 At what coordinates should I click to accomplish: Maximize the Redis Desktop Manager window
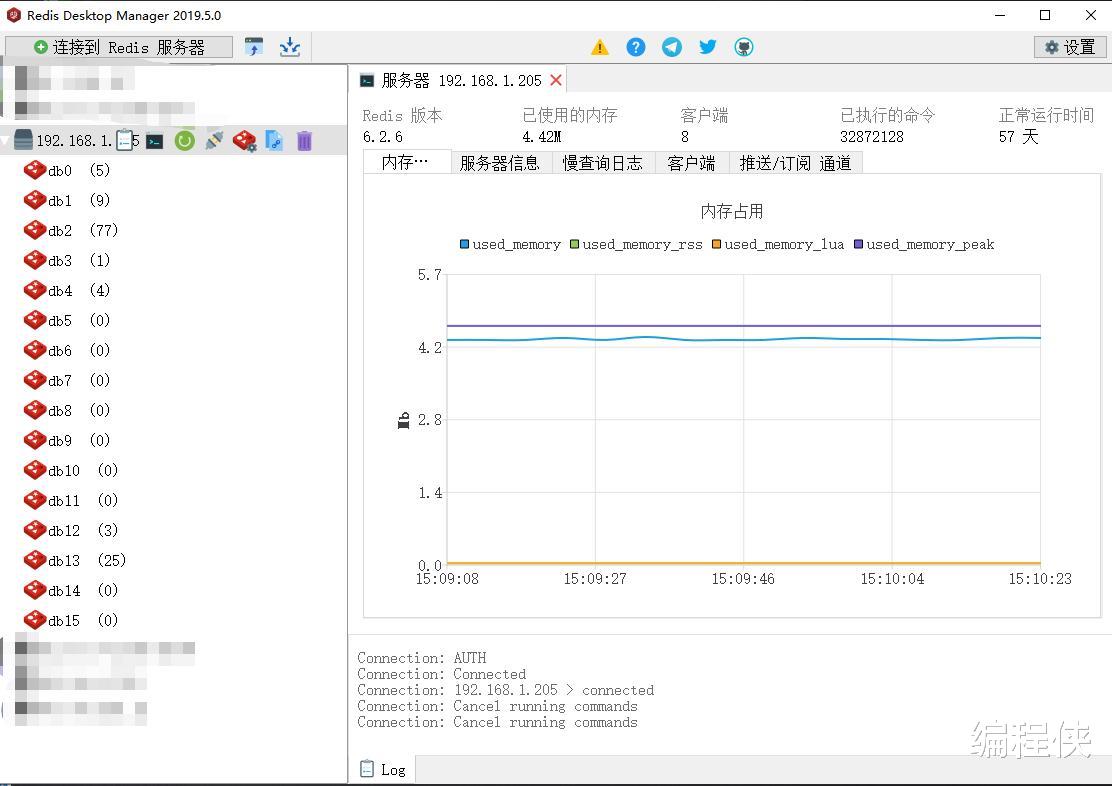click(x=1045, y=15)
